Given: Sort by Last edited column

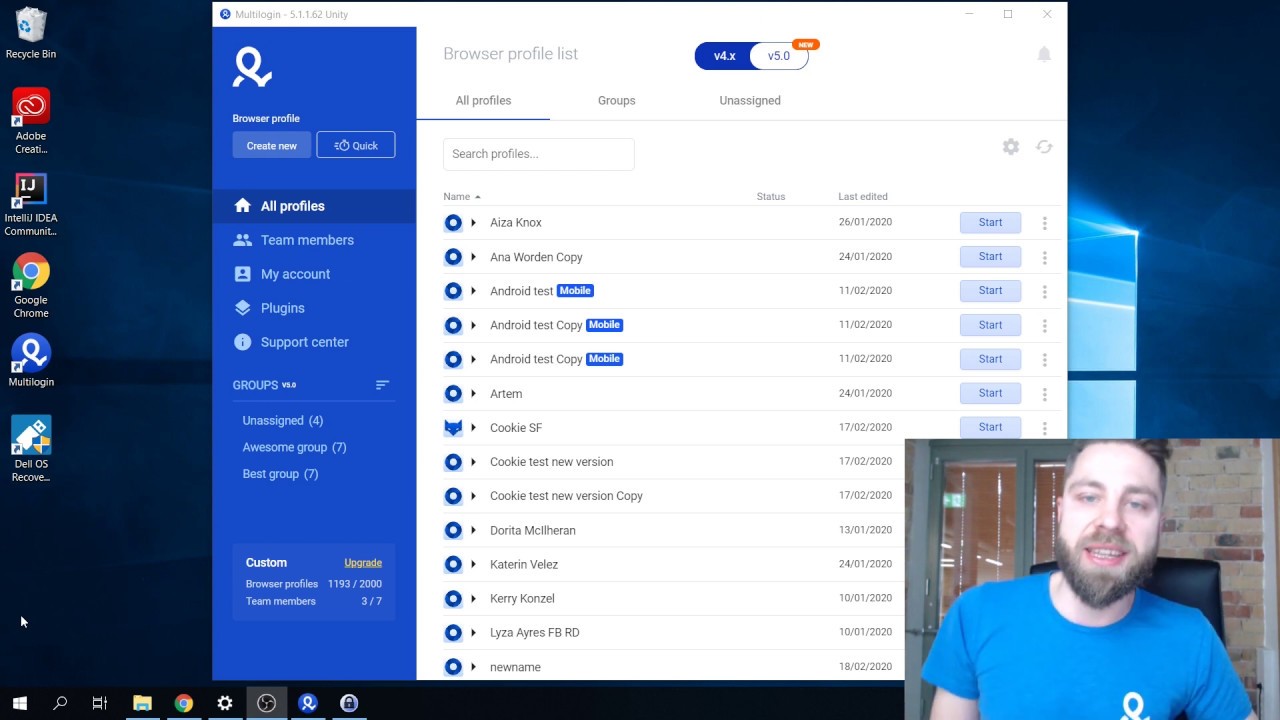Looking at the screenshot, I should click(x=863, y=197).
